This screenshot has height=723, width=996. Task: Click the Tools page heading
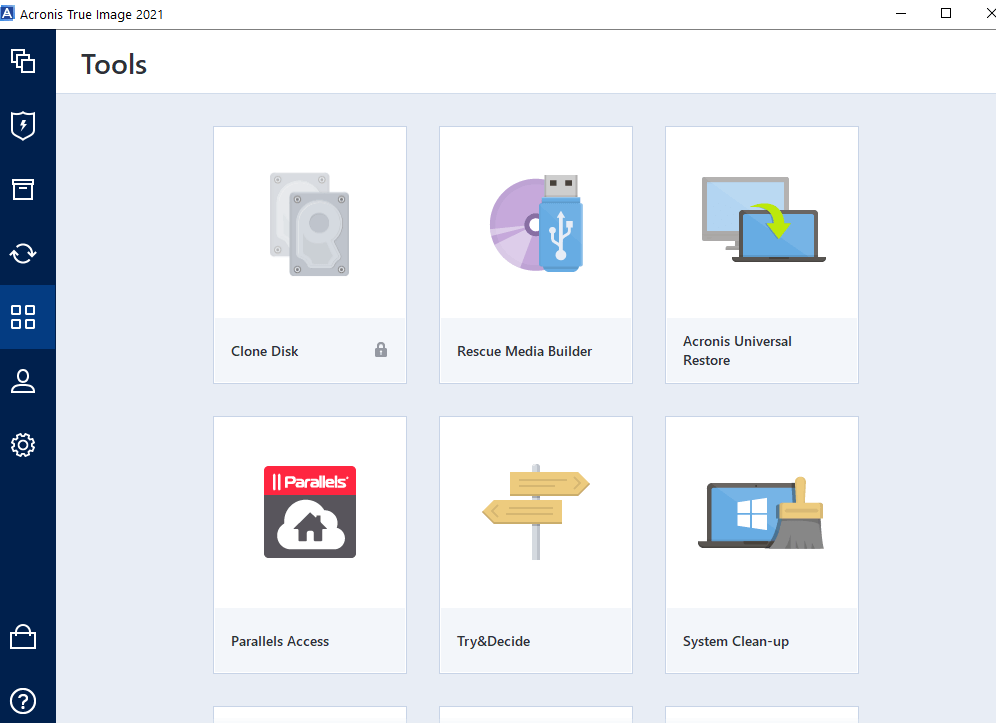(114, 64)
